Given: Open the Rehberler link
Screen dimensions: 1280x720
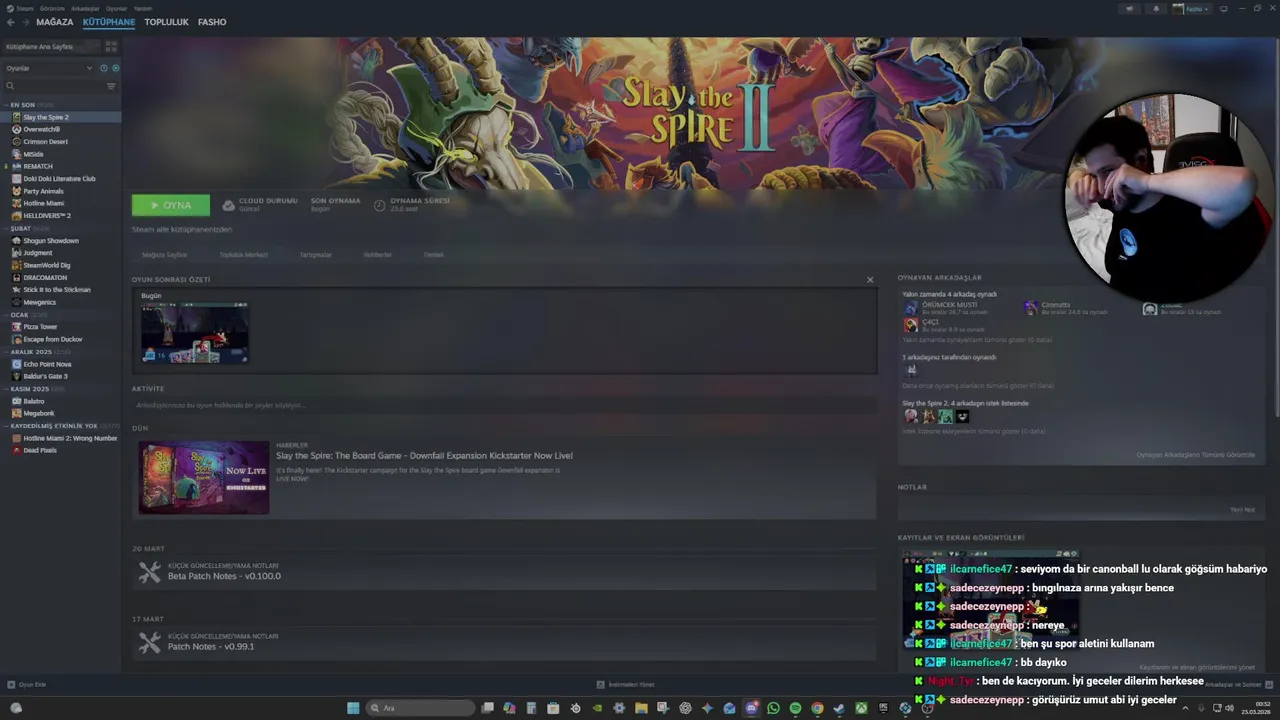Looking at the screenshot, I should tap(377, 255).
